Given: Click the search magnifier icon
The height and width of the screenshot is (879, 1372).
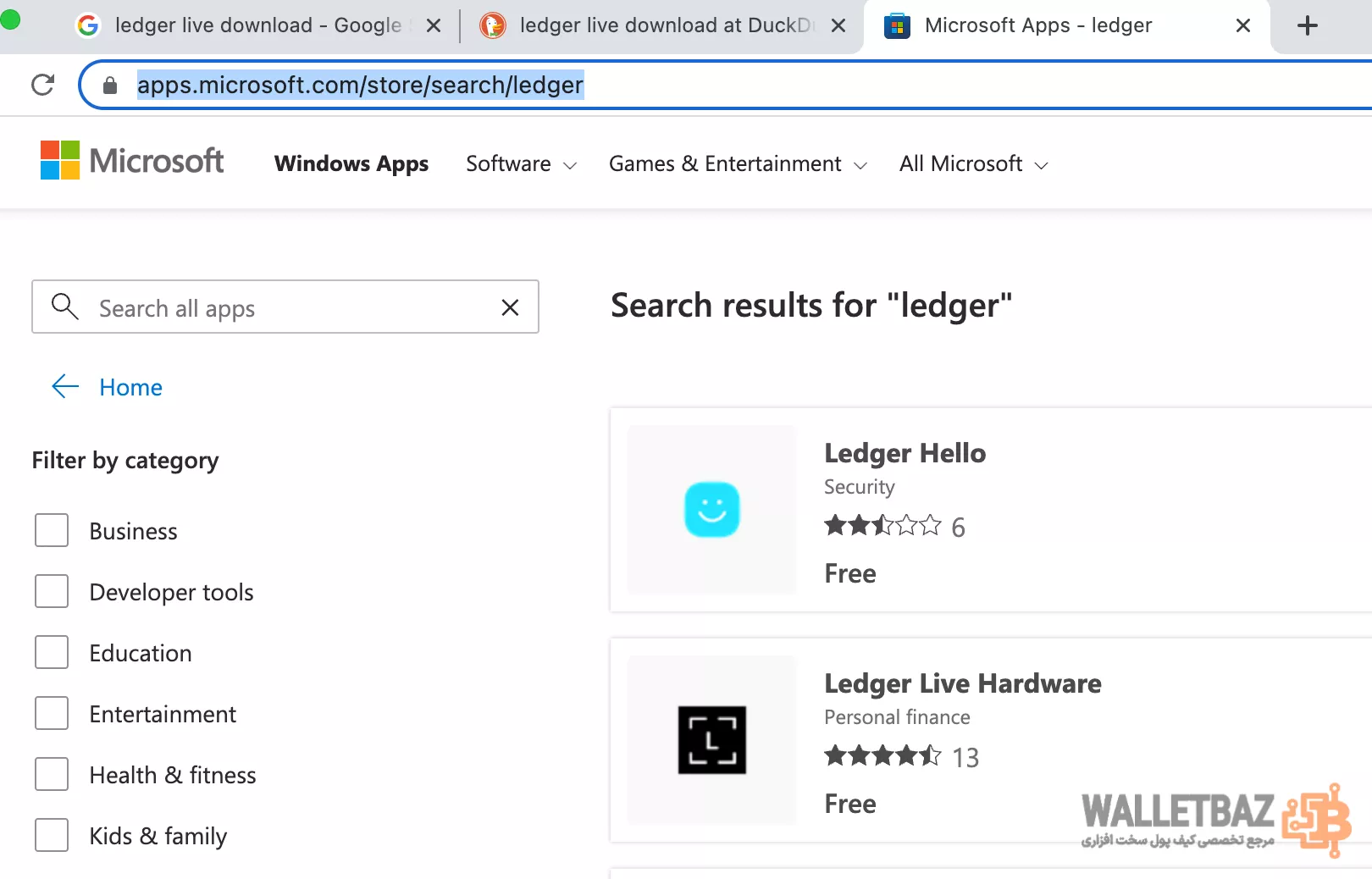Looking at the screenshot, I should 64,307.
